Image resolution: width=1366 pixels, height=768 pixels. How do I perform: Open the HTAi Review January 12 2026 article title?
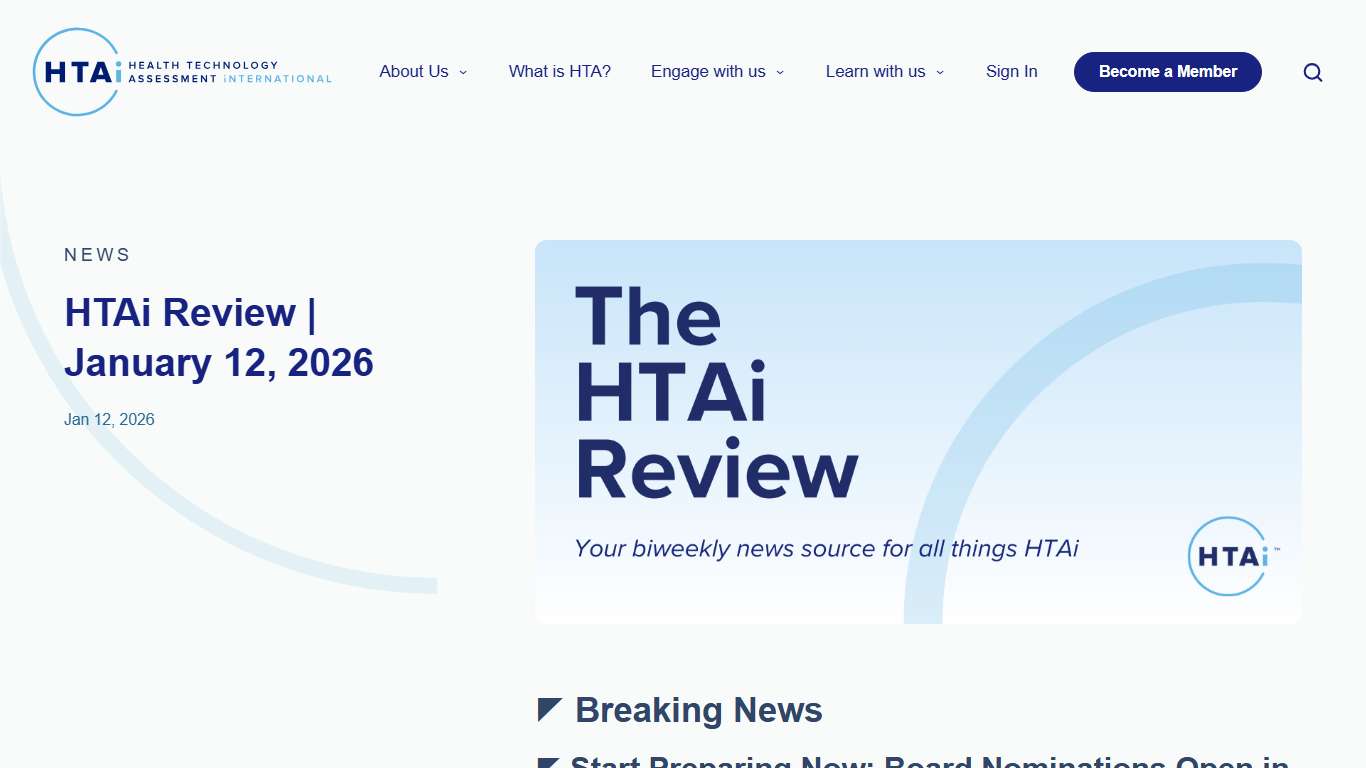(x=218, y=337)
